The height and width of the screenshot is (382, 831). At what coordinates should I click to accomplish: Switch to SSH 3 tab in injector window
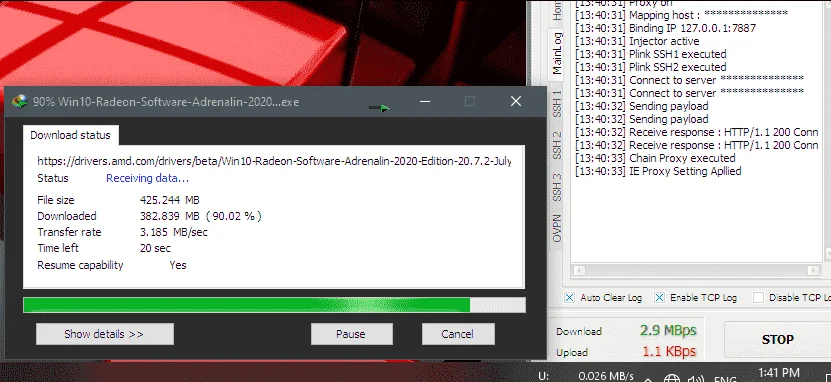click(556, 187)
